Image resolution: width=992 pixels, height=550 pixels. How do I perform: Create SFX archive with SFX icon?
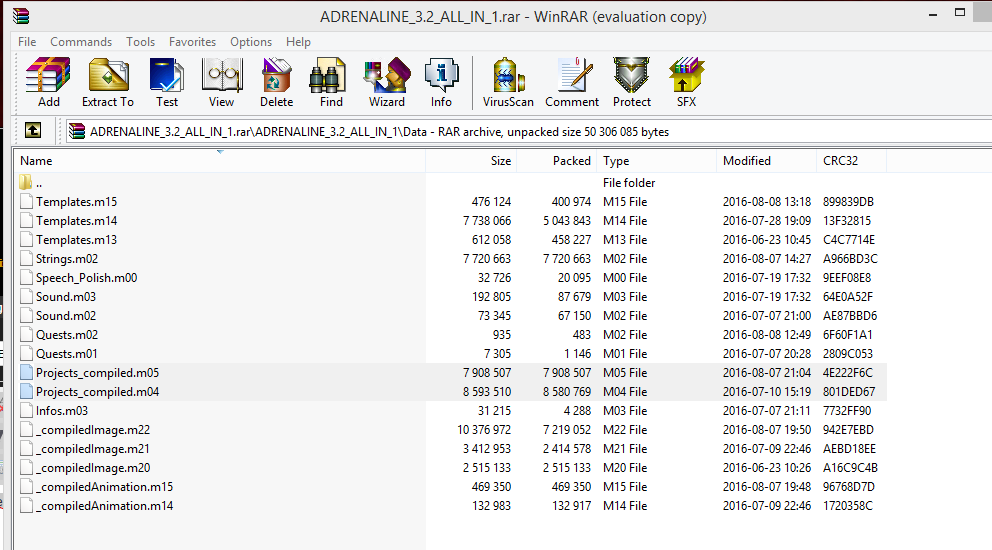point(686,82)
